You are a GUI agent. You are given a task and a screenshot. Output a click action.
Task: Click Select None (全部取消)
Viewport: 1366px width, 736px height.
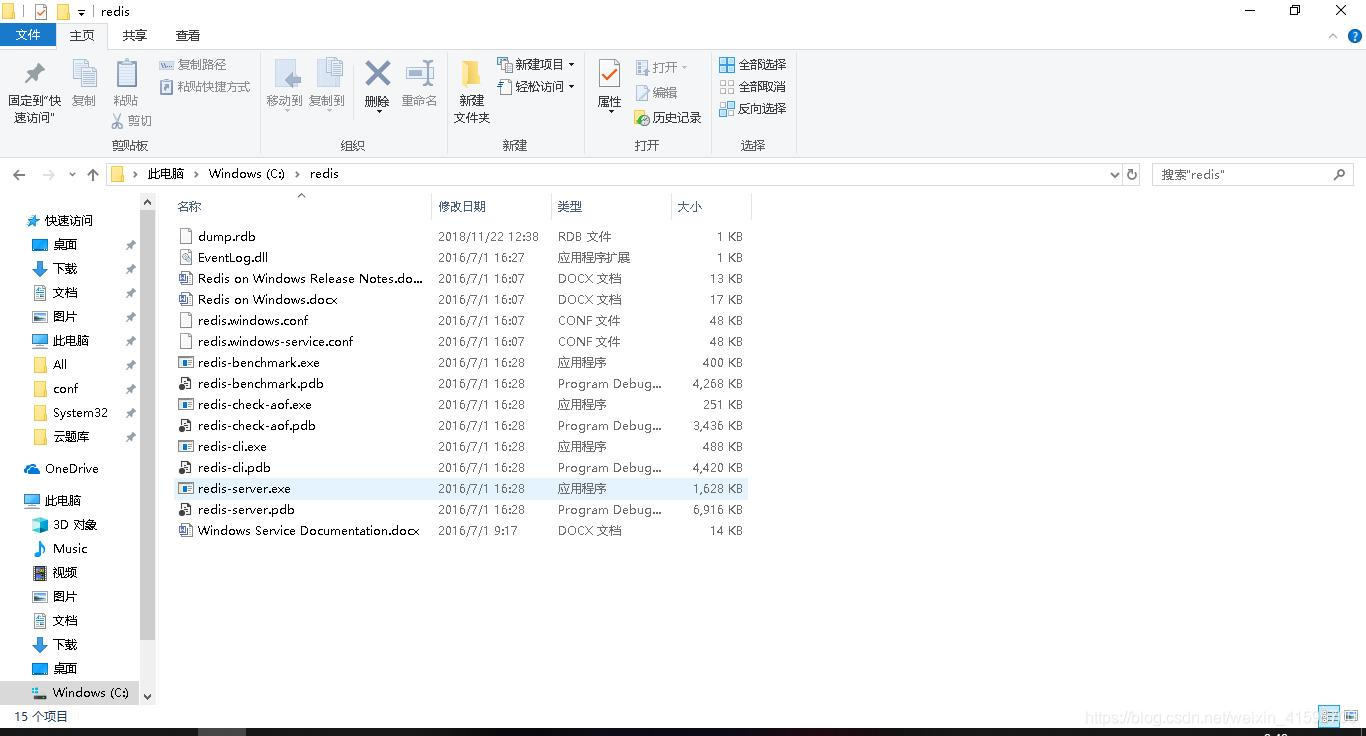pyautogui.click(x=753, y=87)
